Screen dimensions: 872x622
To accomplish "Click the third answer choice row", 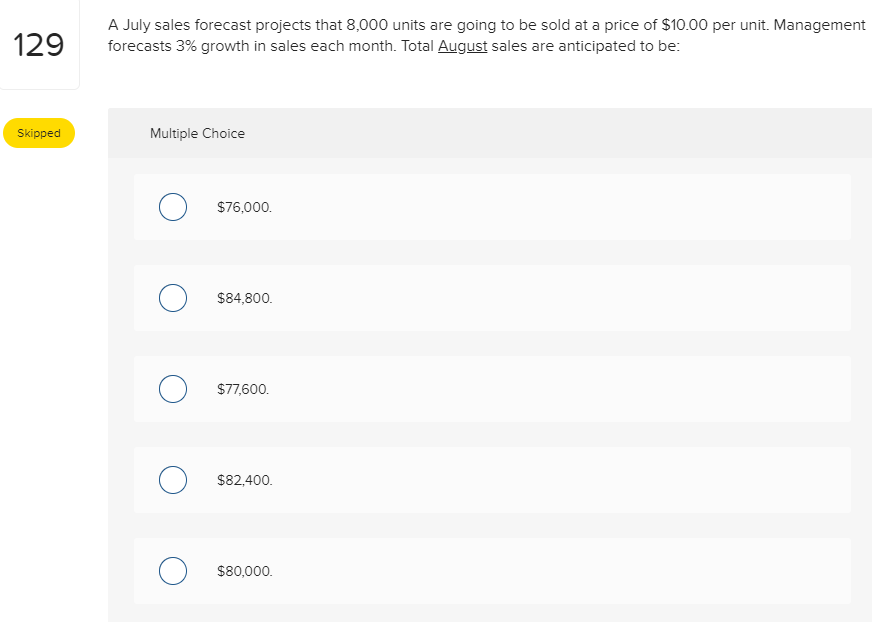I will pos(492,389).
